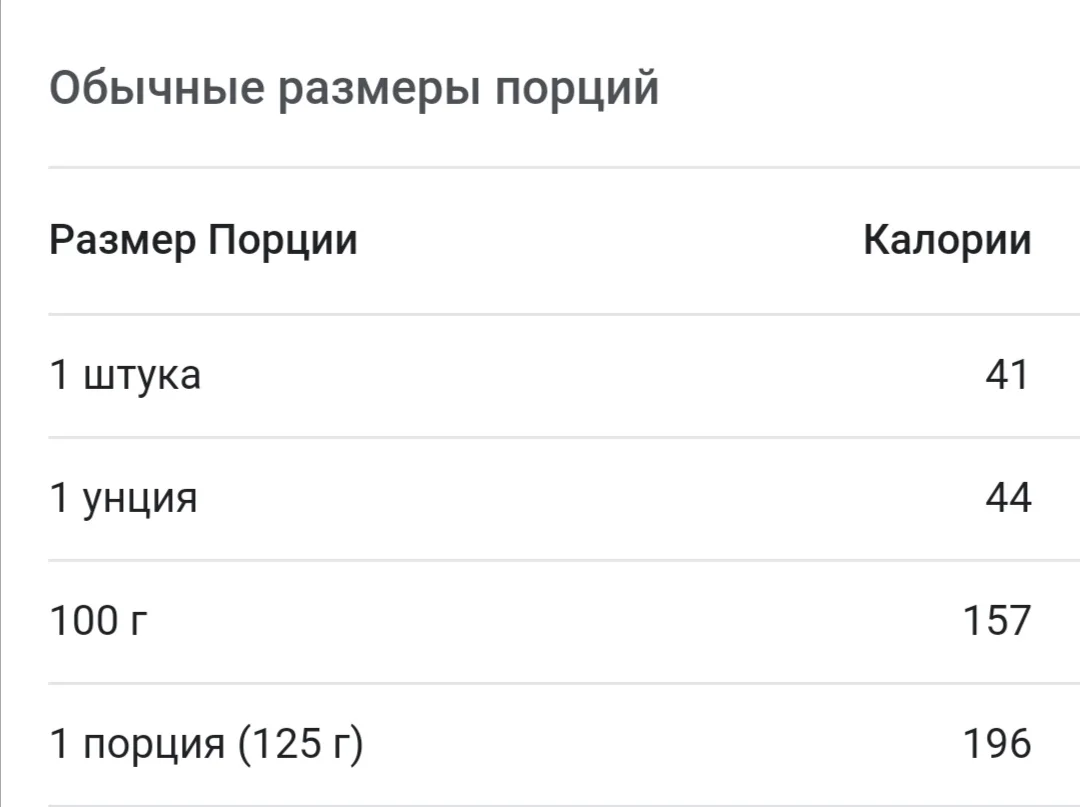The width and height of the screenshot is (1080, 807).
Task: Click the word "порций" in the heading
Action: point(578,89)
